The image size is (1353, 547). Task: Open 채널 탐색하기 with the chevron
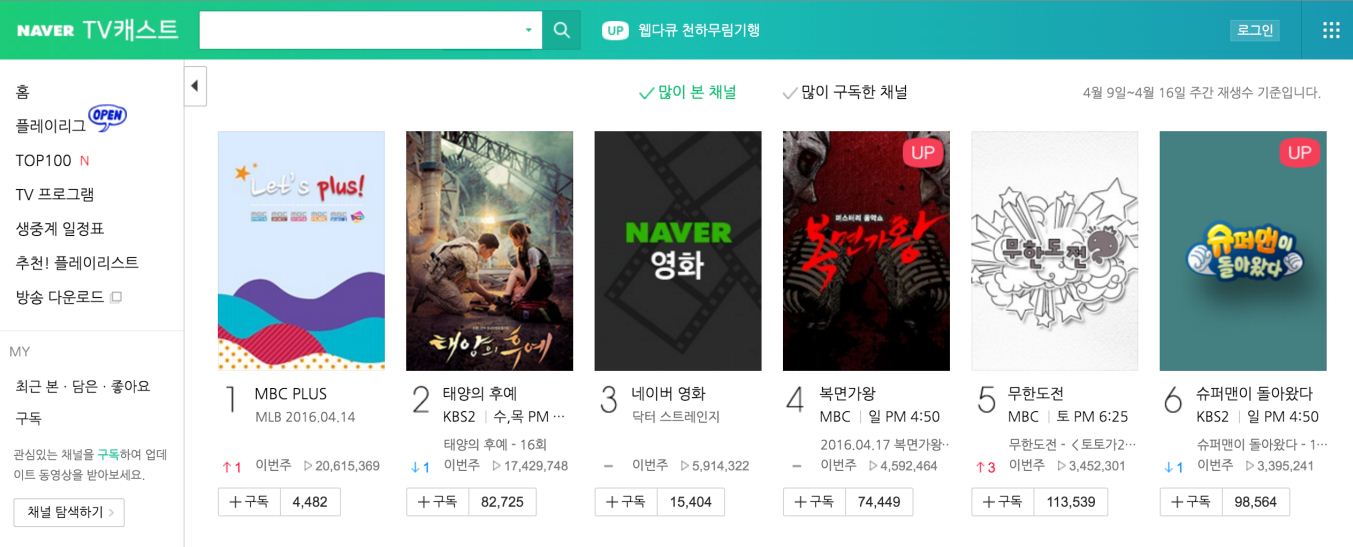(x=69, y=512)
